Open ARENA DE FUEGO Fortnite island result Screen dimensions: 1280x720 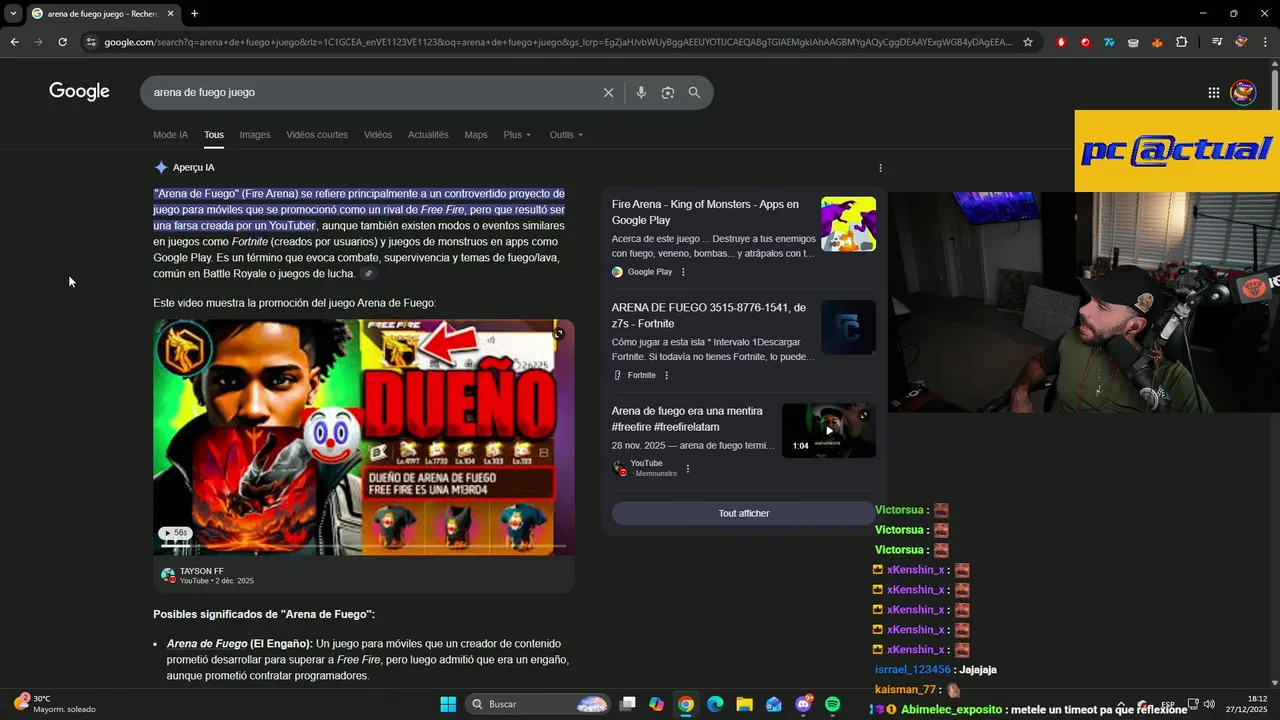tap(709, 315)
